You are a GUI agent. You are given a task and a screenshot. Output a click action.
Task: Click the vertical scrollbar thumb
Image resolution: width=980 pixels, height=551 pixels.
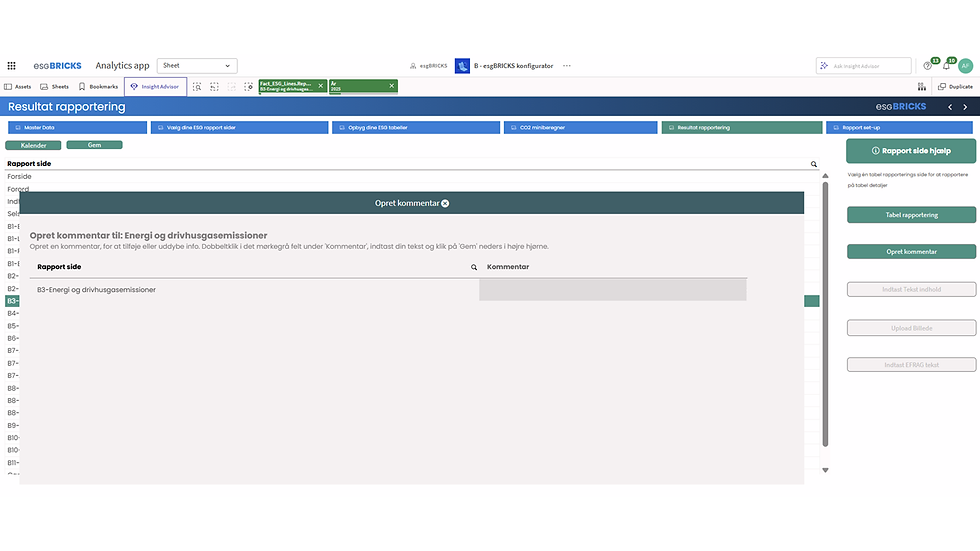click(825, 314)
